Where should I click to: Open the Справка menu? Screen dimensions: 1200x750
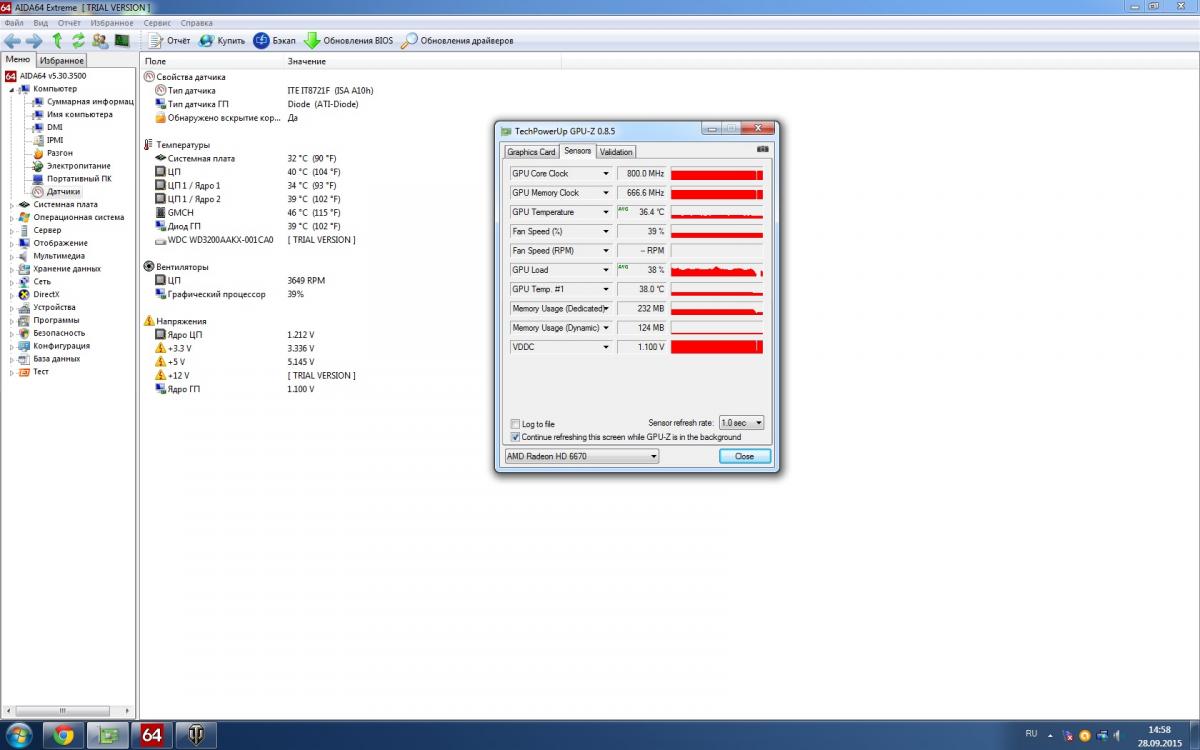196,22
